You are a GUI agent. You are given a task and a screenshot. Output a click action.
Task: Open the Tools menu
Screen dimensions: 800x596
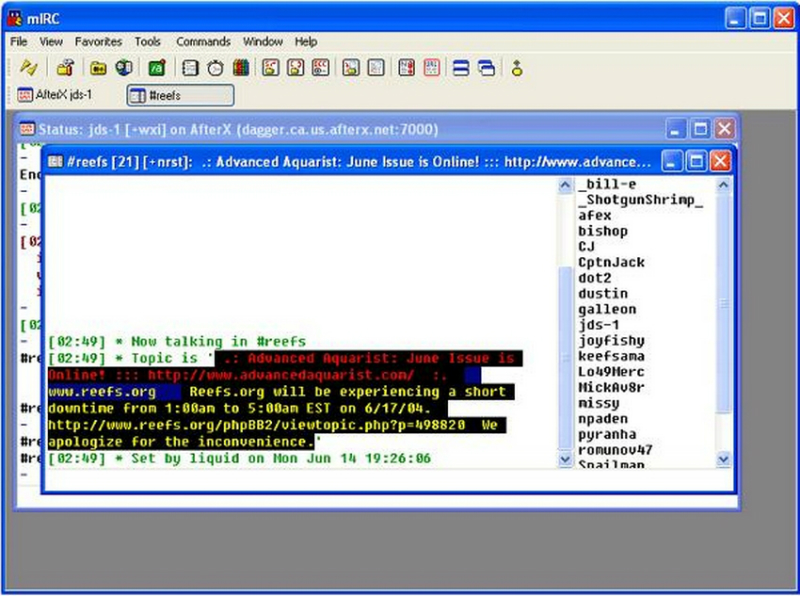(x=148, y=42)
